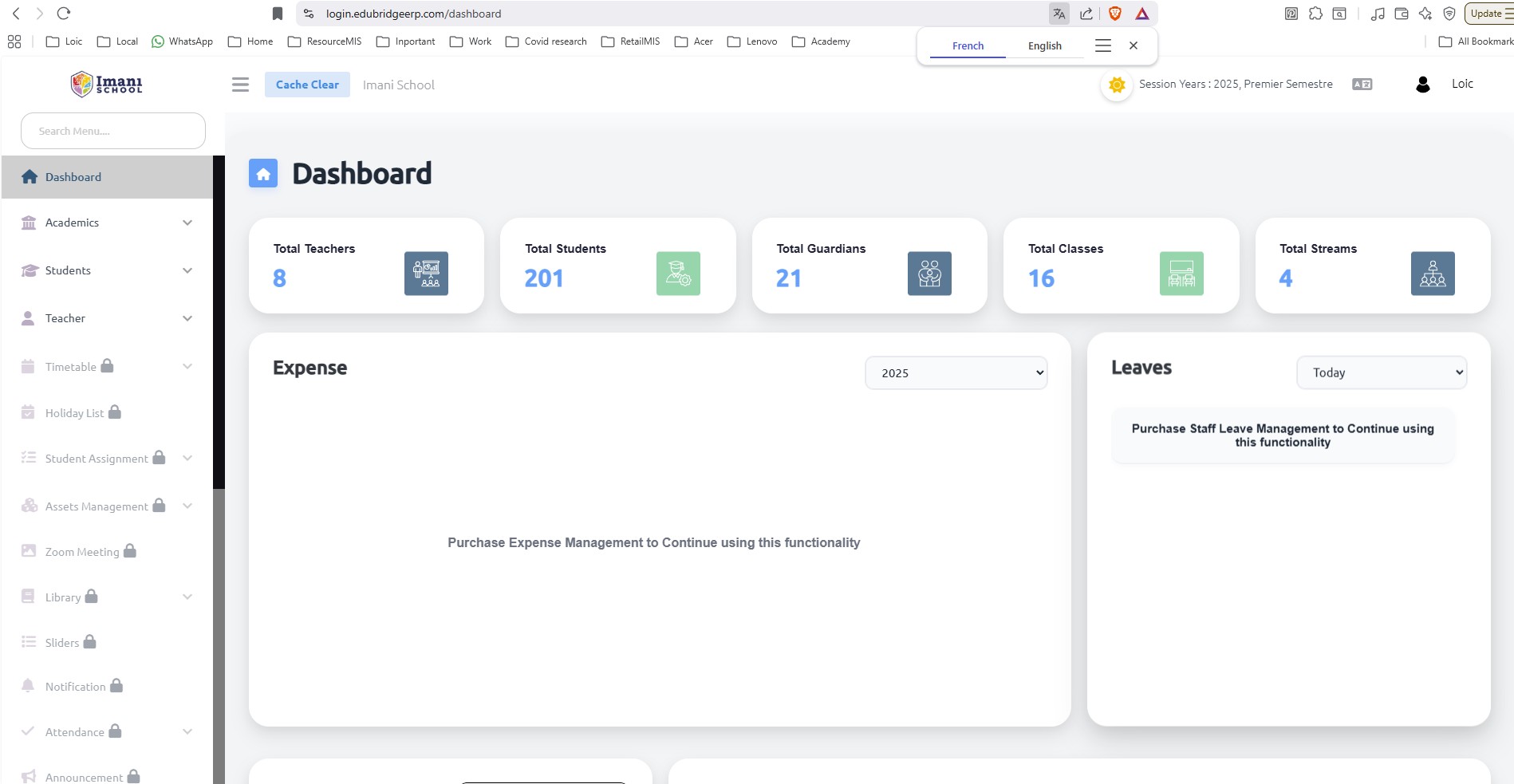Expand the Academics sidebar menu
The image size is (1514, 784).
(107, 223)
